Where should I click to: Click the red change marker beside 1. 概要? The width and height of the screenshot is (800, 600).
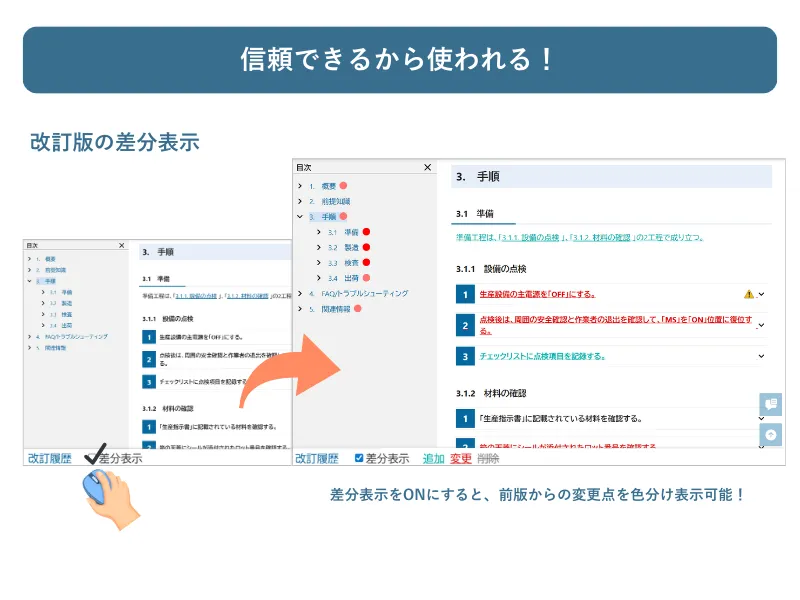pyautogui.click(x=343, y=186)
